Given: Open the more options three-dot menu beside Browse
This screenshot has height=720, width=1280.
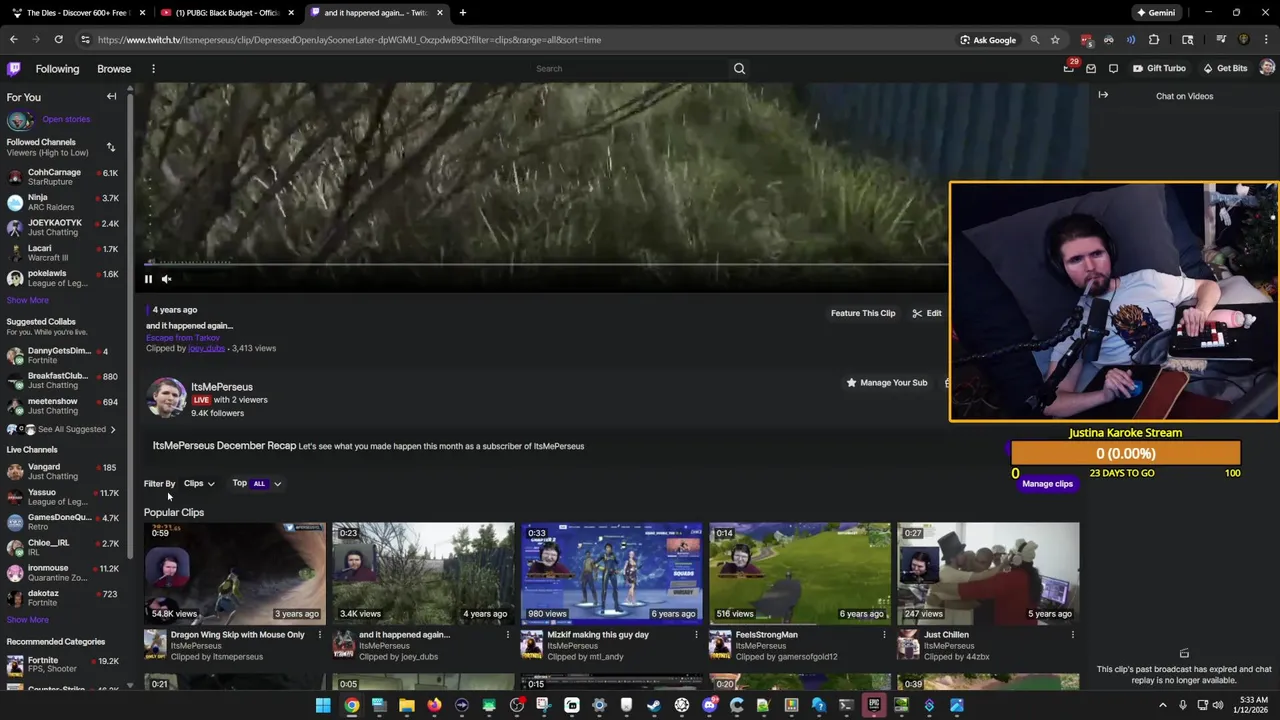Looking at the screenshot, I should 153,69.
